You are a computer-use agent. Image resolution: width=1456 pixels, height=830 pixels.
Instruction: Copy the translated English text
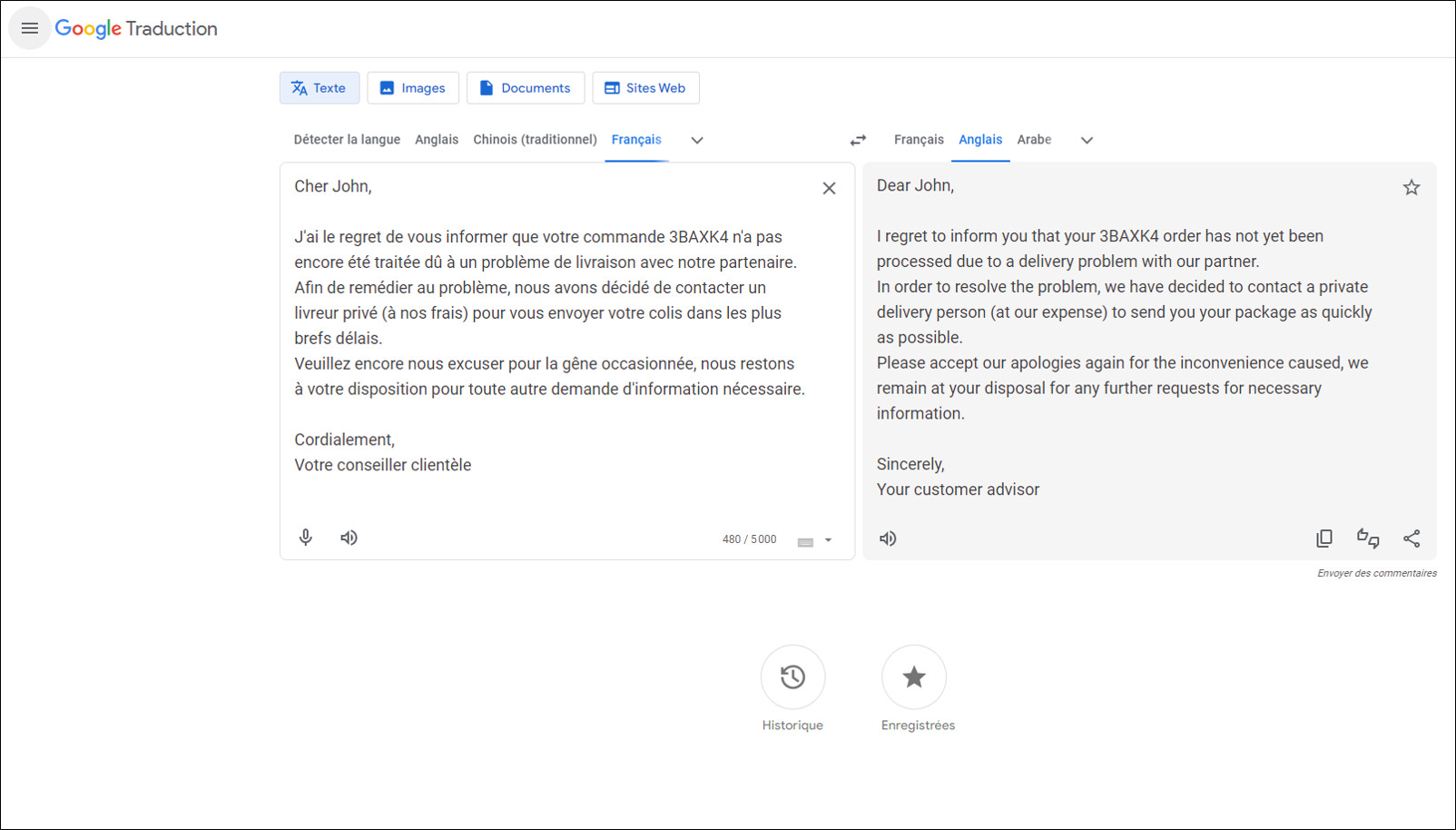[1324, 538]
